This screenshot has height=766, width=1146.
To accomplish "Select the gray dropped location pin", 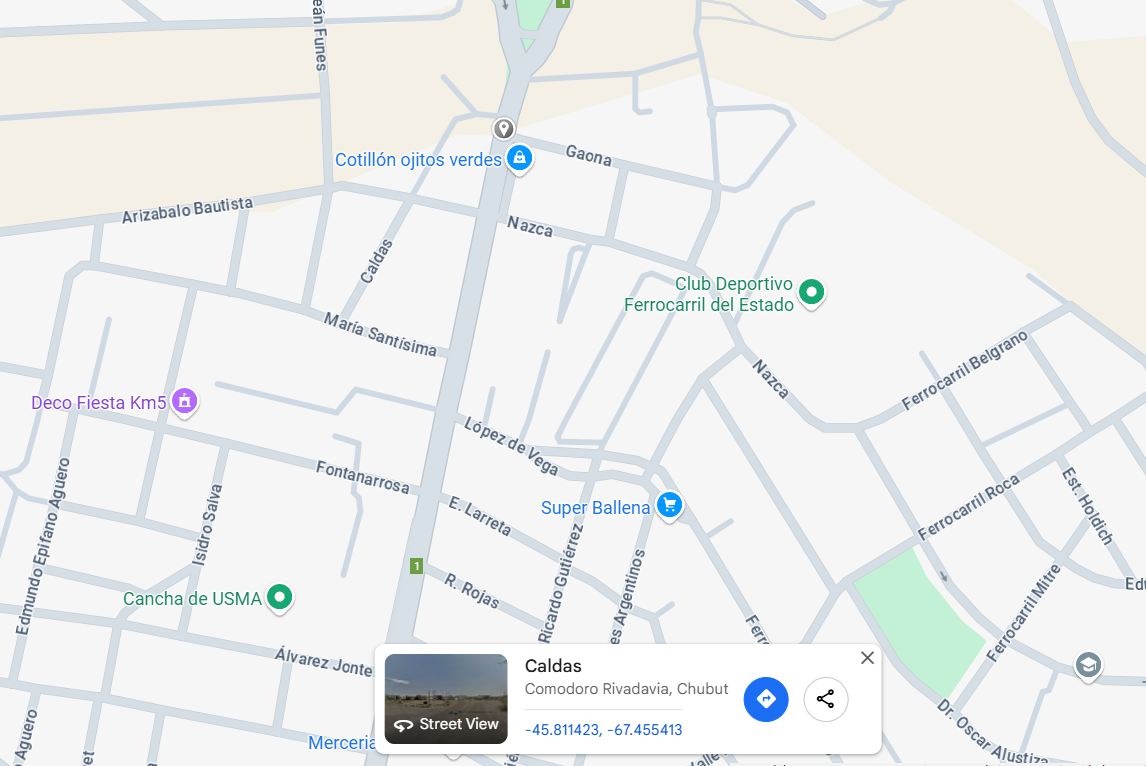I will [x=503, y=129].
